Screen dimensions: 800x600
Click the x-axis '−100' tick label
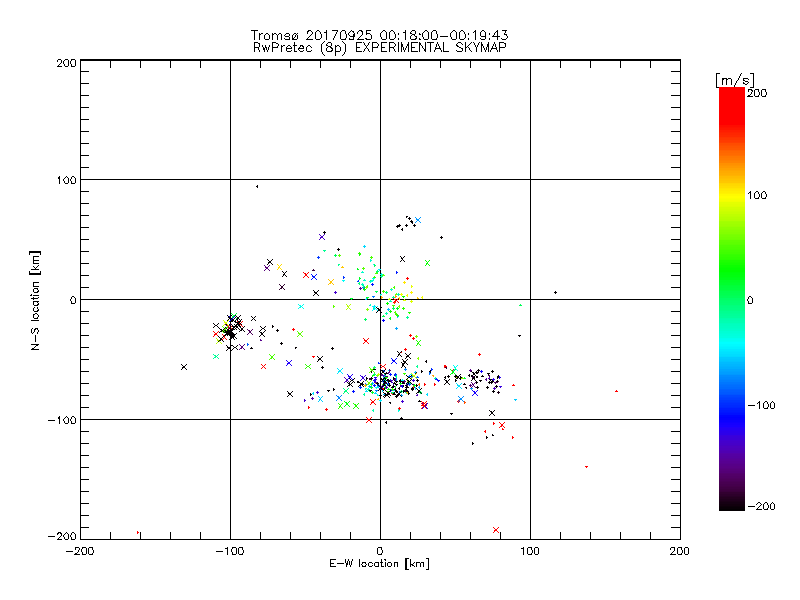[x=230, y=551]
